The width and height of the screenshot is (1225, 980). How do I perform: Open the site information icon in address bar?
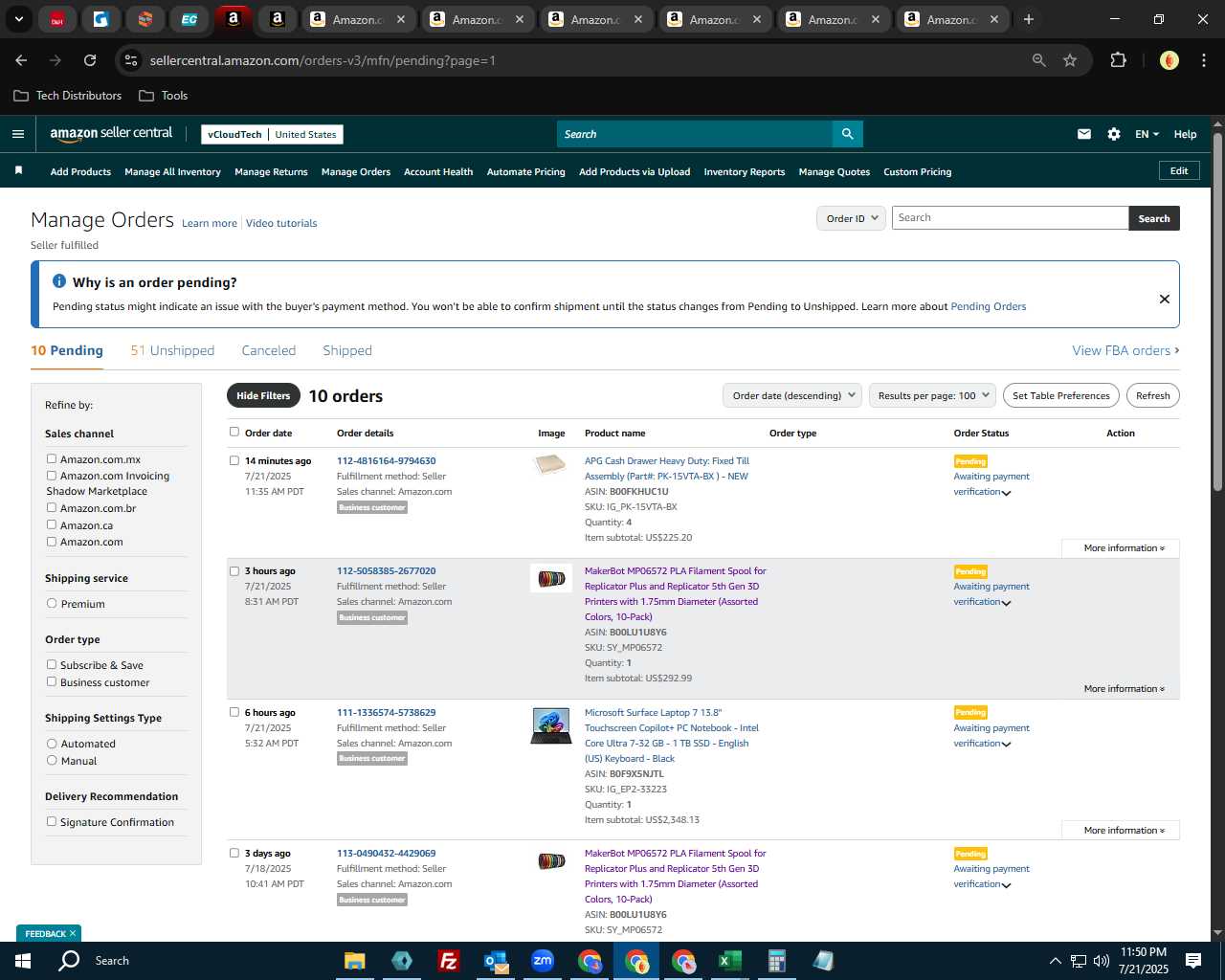click(131, 60)
